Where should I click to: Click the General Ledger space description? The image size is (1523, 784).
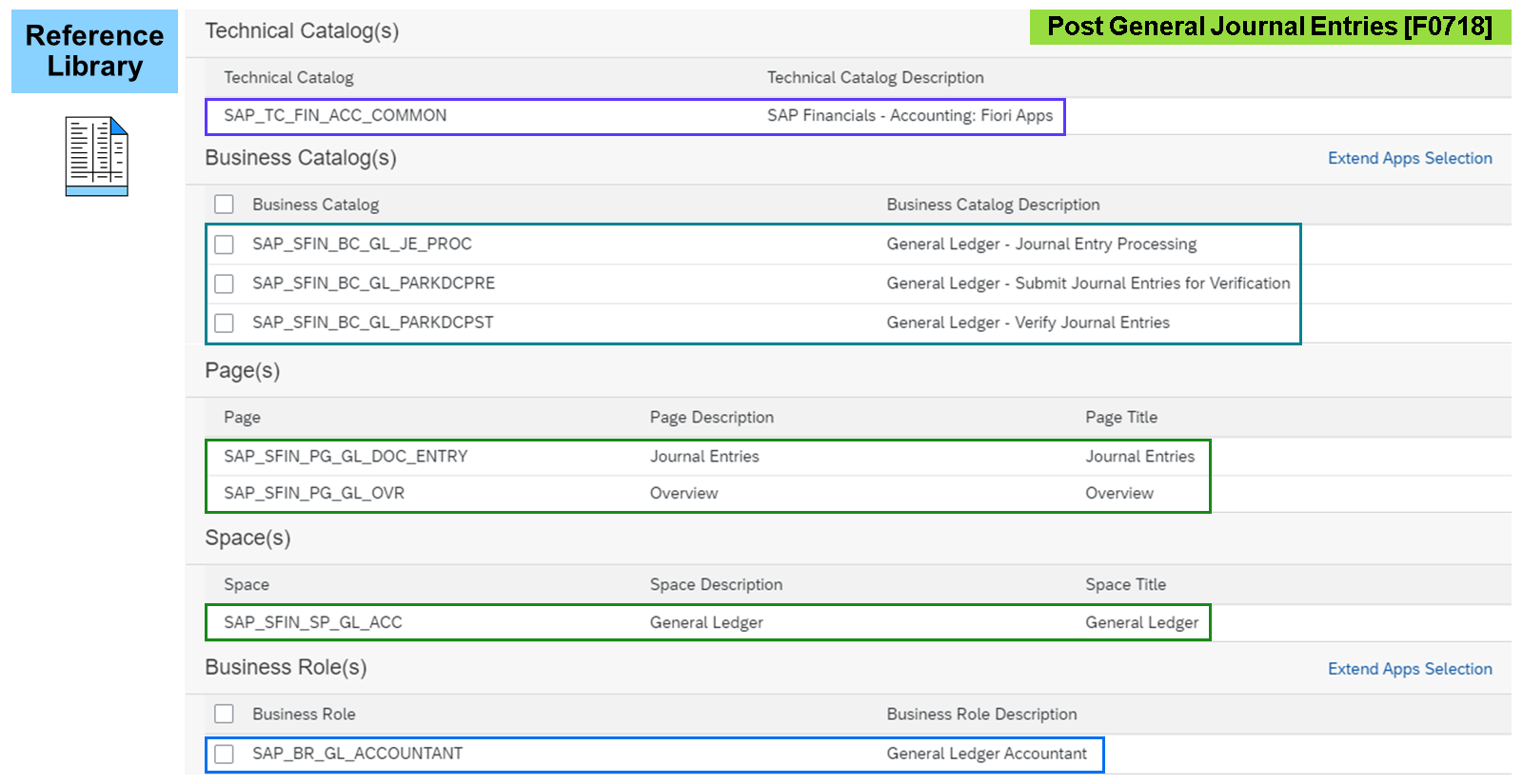tap(706, 622)
